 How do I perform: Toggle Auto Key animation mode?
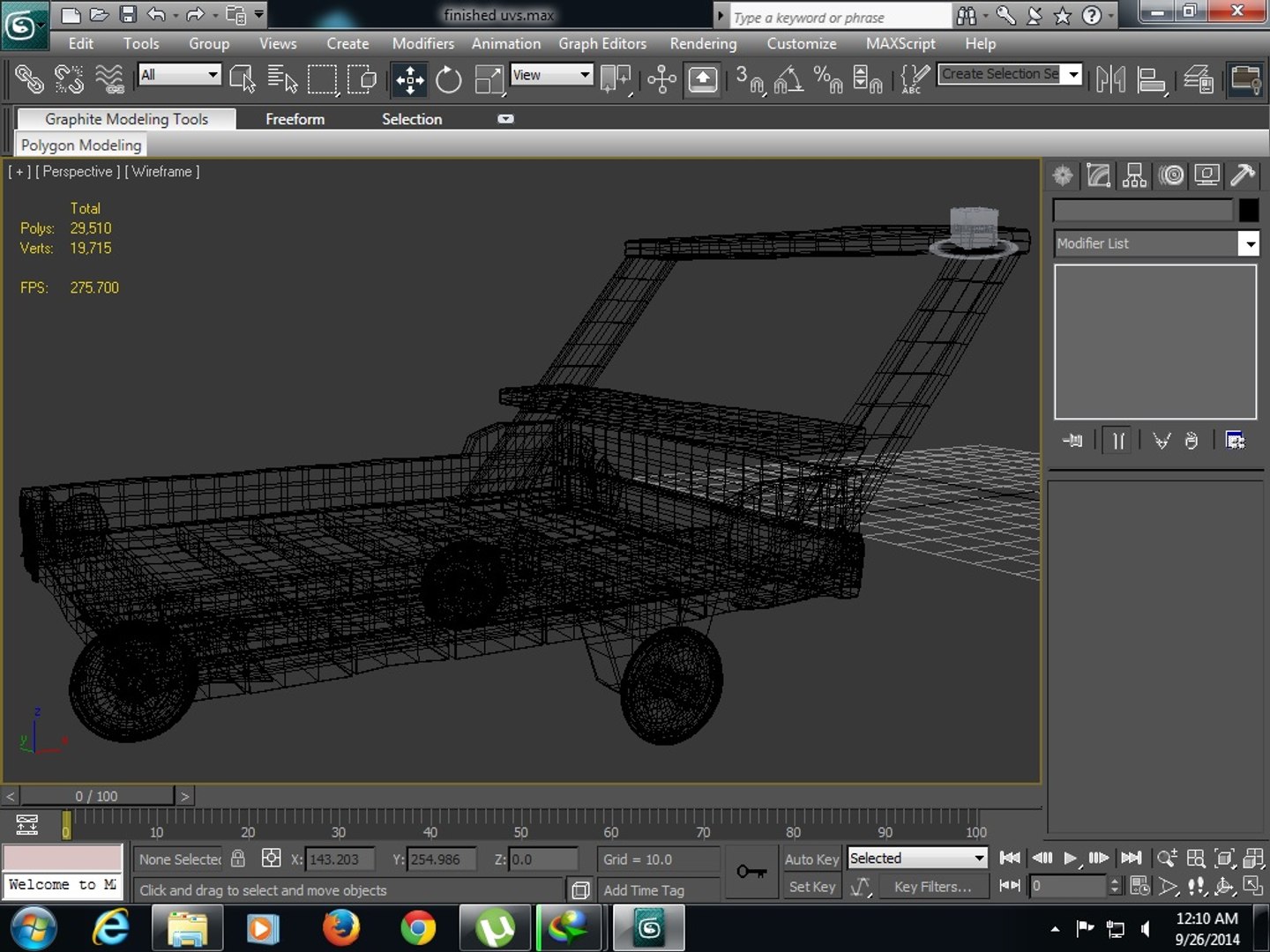click(x=811, y=859)
